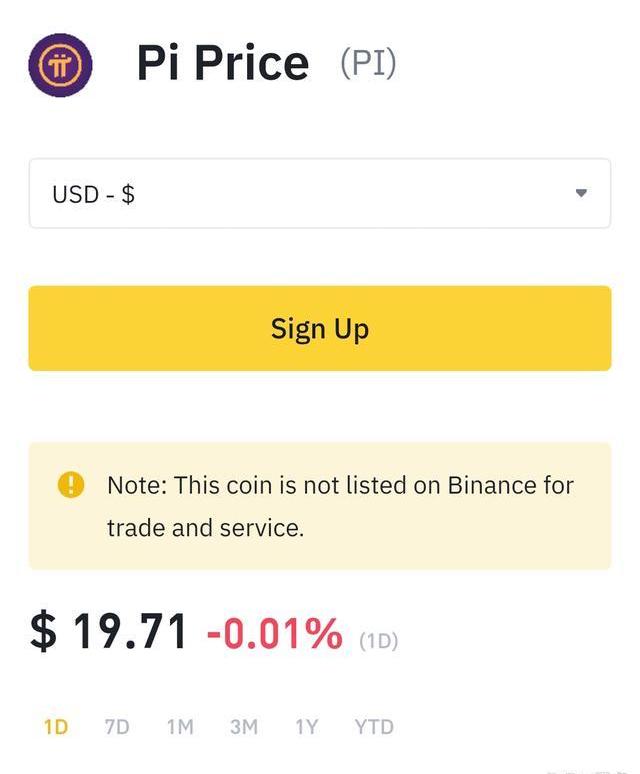Open the USD - $ currency selector
Viewport: 640px width, 774px height.
pyautogui.click(x=319, y=193)
